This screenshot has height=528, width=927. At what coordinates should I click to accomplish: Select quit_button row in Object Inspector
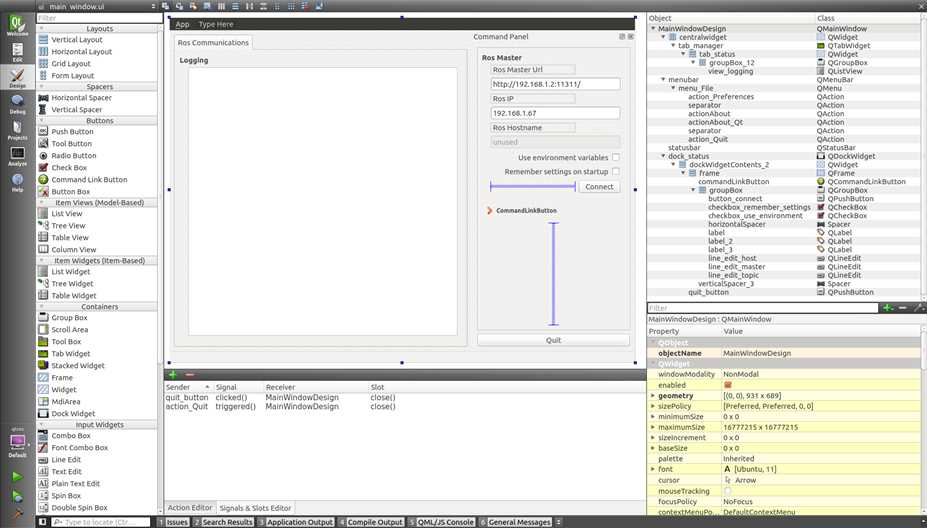(x=786, y=292)
